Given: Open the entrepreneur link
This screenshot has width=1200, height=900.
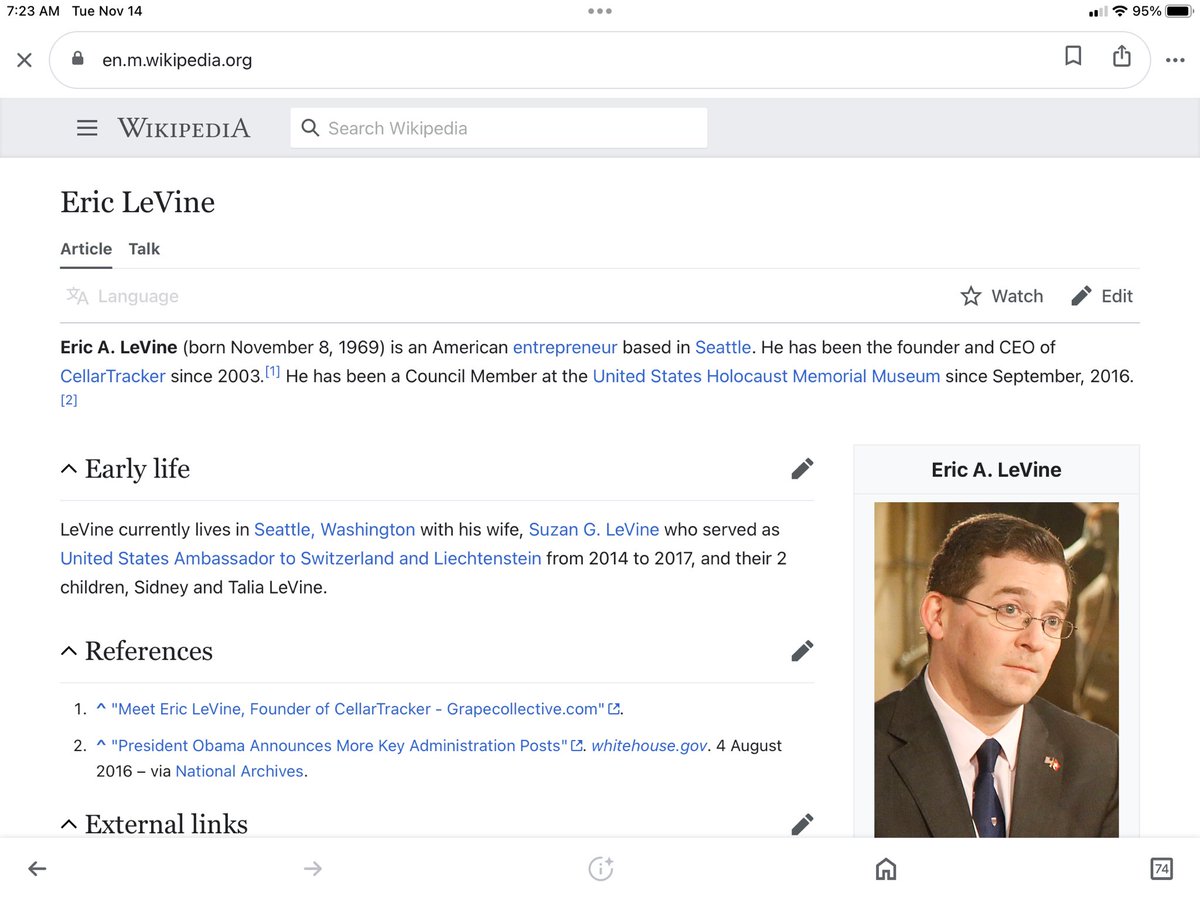Looking at the screenshot, I should 565,347.
